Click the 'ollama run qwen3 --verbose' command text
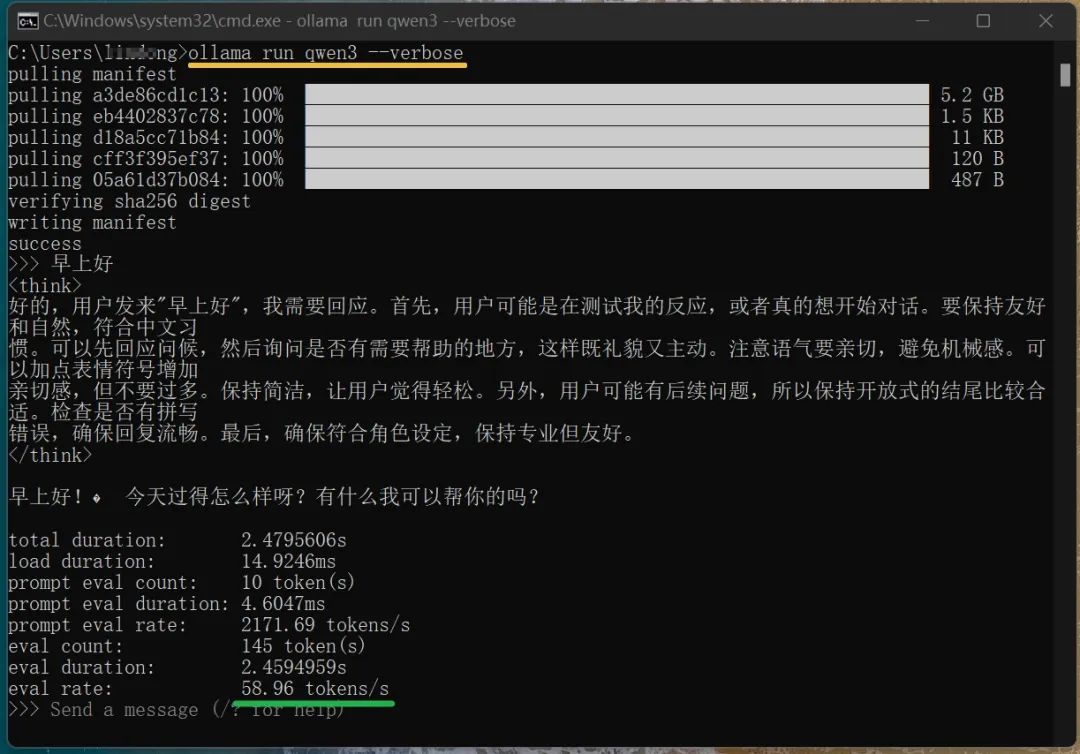The height and width of the screenshot is (754, 1080). pyautogui.click(x=326, y=53)
